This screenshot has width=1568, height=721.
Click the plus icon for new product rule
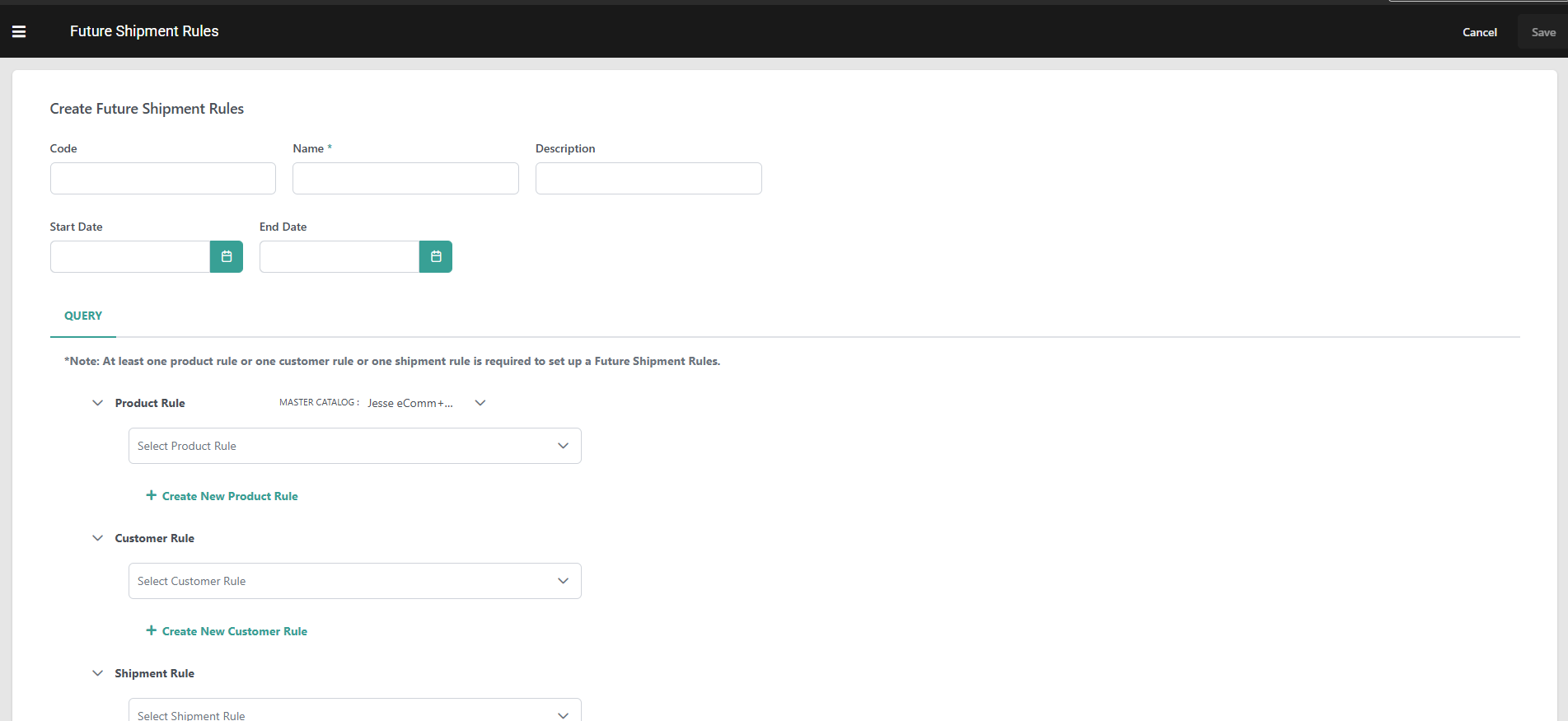[151, 495]
